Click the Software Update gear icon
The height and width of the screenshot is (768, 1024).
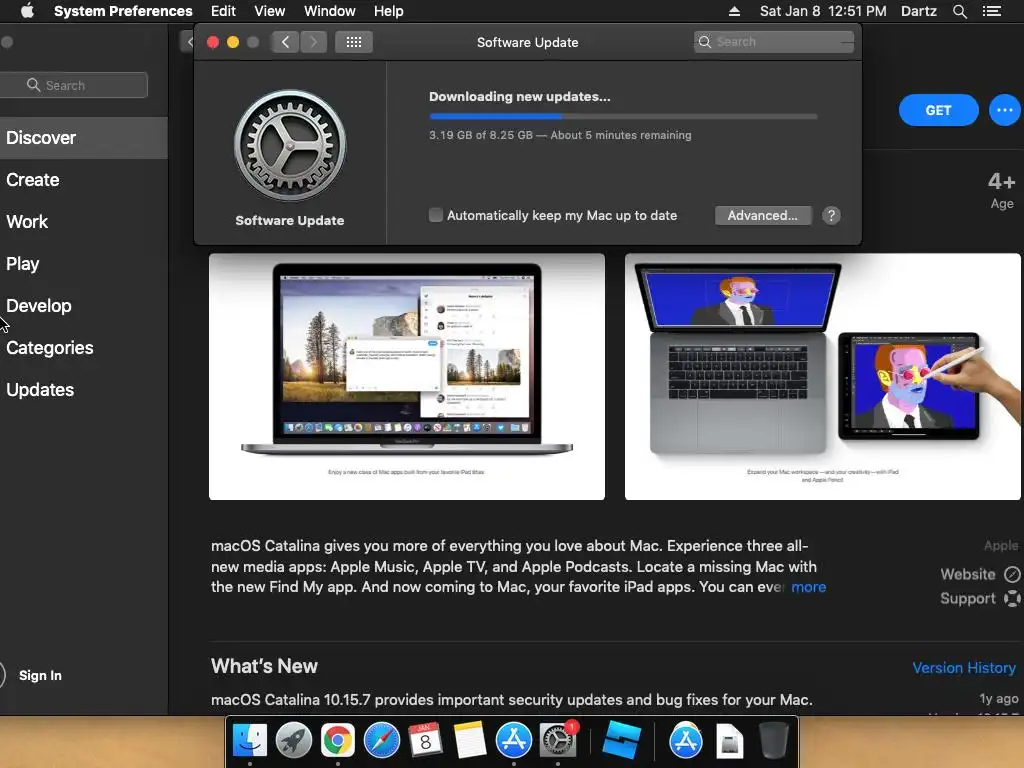coord(290,145)
